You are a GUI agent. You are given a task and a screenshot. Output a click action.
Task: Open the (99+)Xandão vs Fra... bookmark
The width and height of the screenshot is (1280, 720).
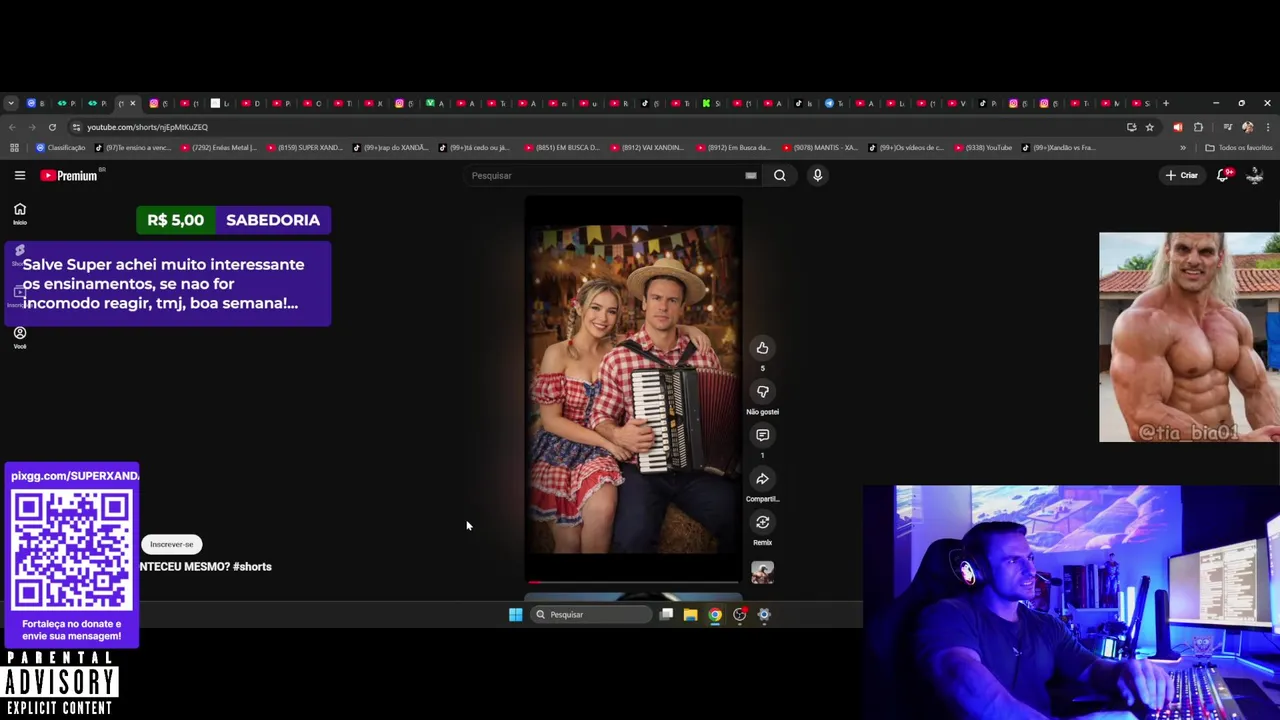click(x=1058, y=148)
